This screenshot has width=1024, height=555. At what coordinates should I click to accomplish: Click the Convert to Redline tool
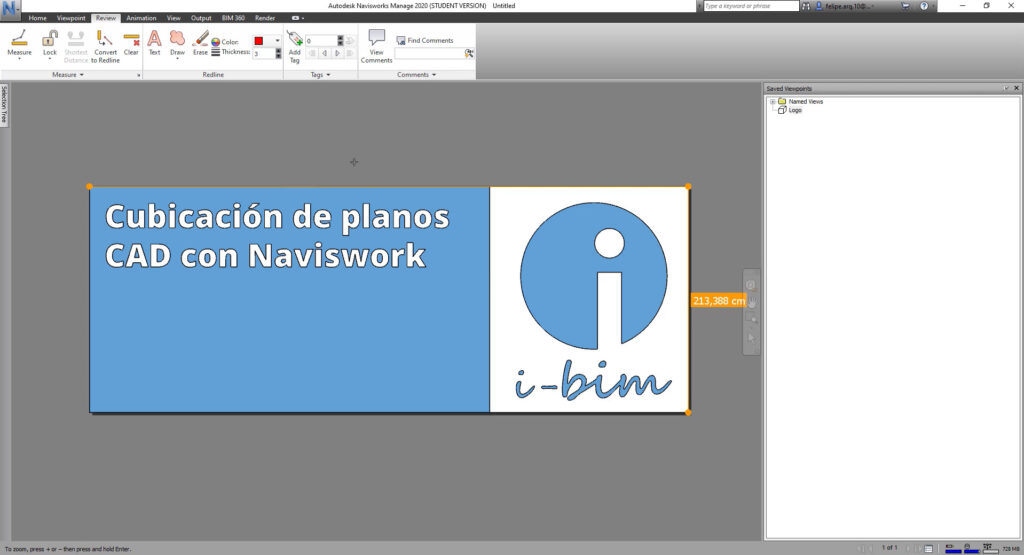(x=105, y=46)
